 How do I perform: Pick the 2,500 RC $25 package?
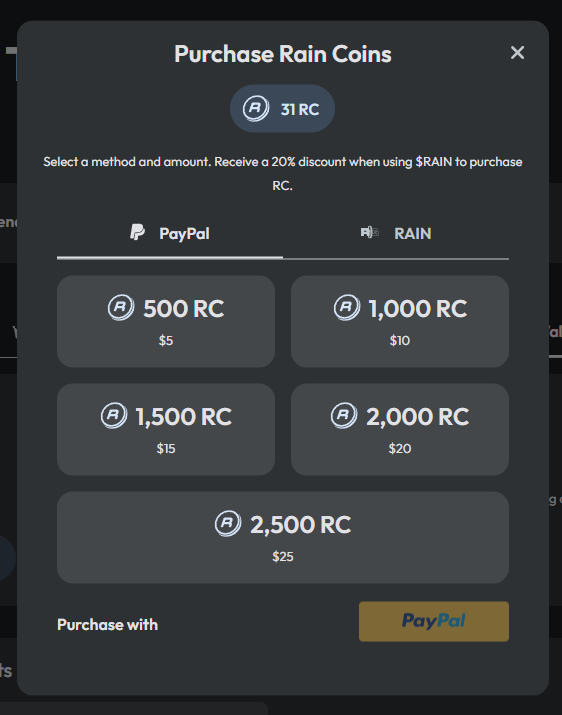coord(283,537)
